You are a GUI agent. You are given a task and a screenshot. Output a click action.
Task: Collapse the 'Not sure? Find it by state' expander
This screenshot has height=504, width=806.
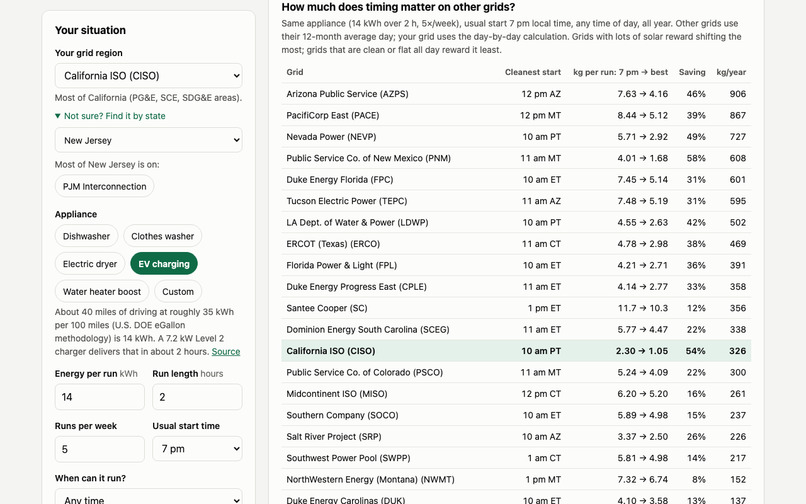point(110,116)
